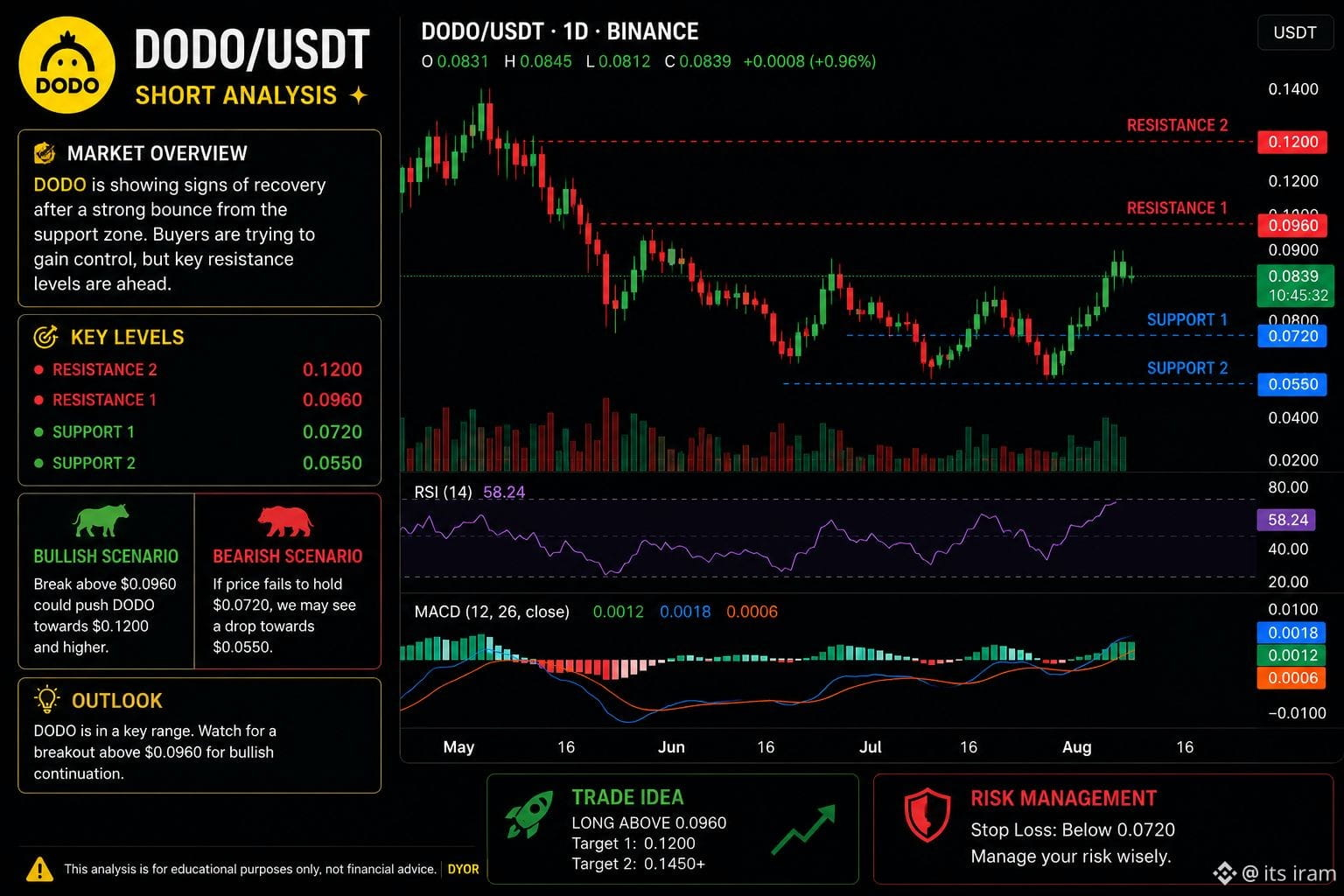Click the green bullet beside SUPPORT 1 in Key Levels
Screen dimensions: 1344x896
tap(38, 432)
